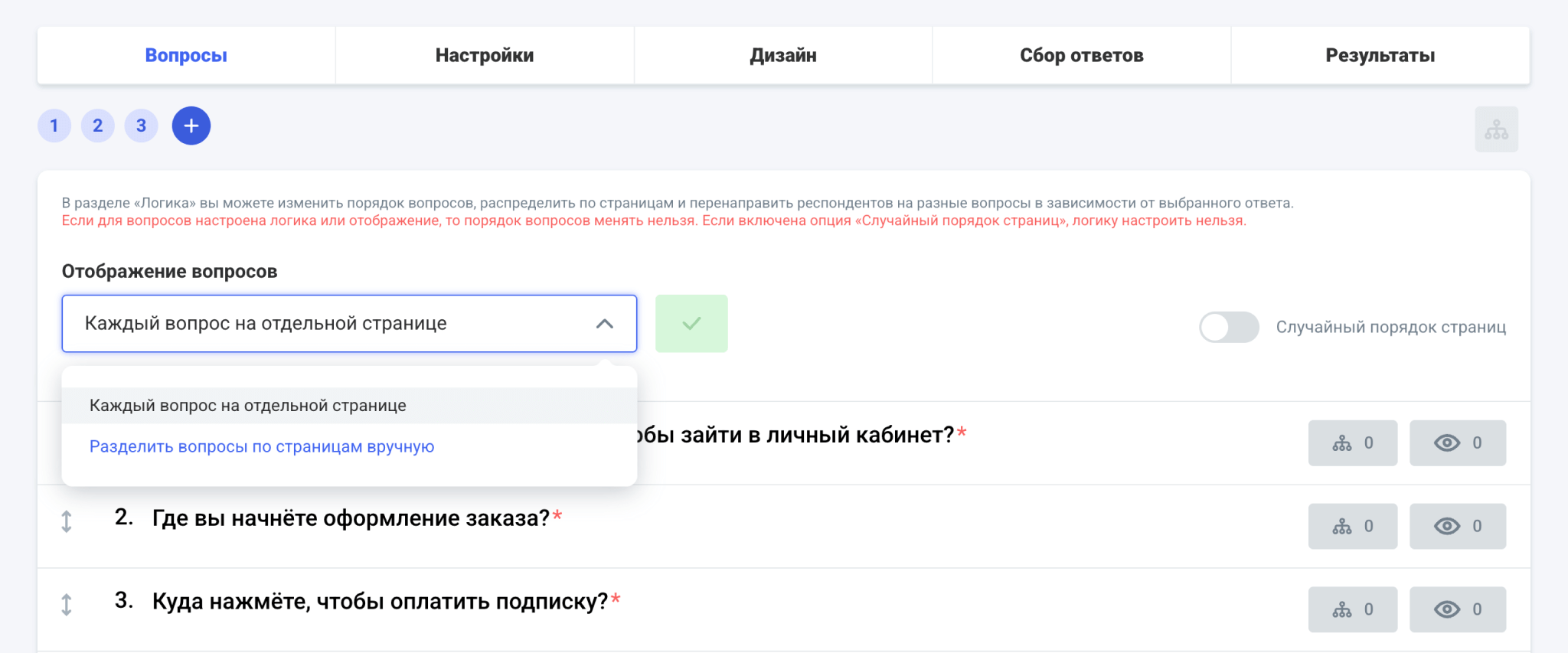Go to page 3 of questions
The image size is (1568, 653).
click(142, 126)
